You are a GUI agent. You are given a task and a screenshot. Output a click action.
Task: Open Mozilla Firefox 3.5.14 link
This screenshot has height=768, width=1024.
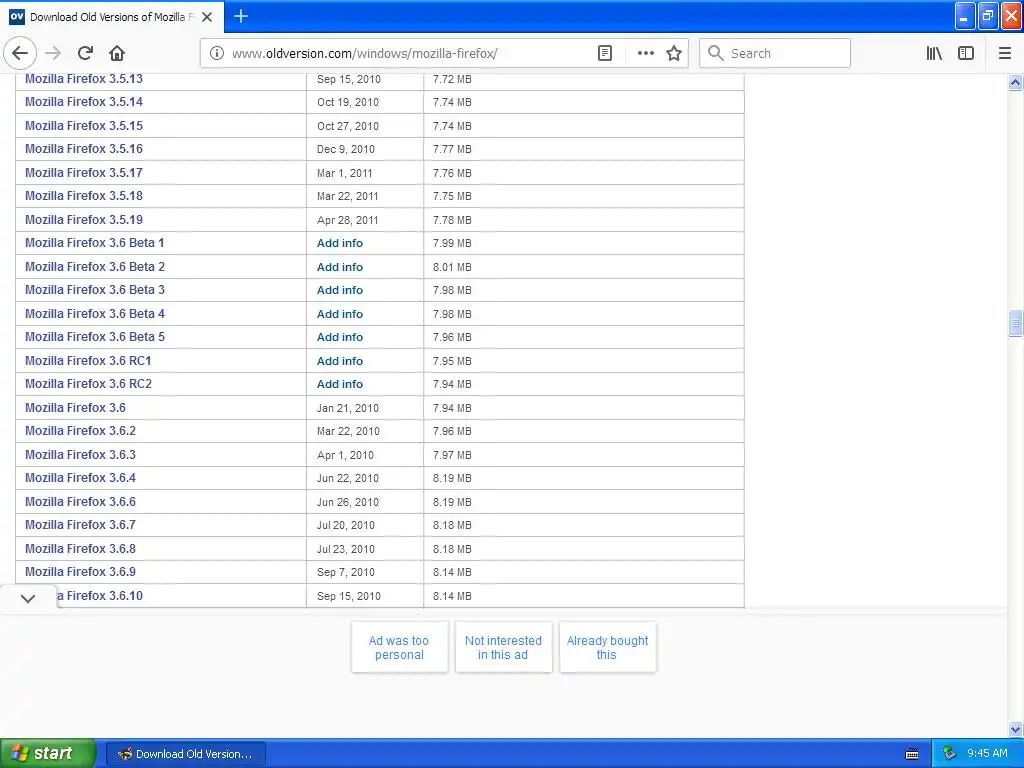click(84, 102)
